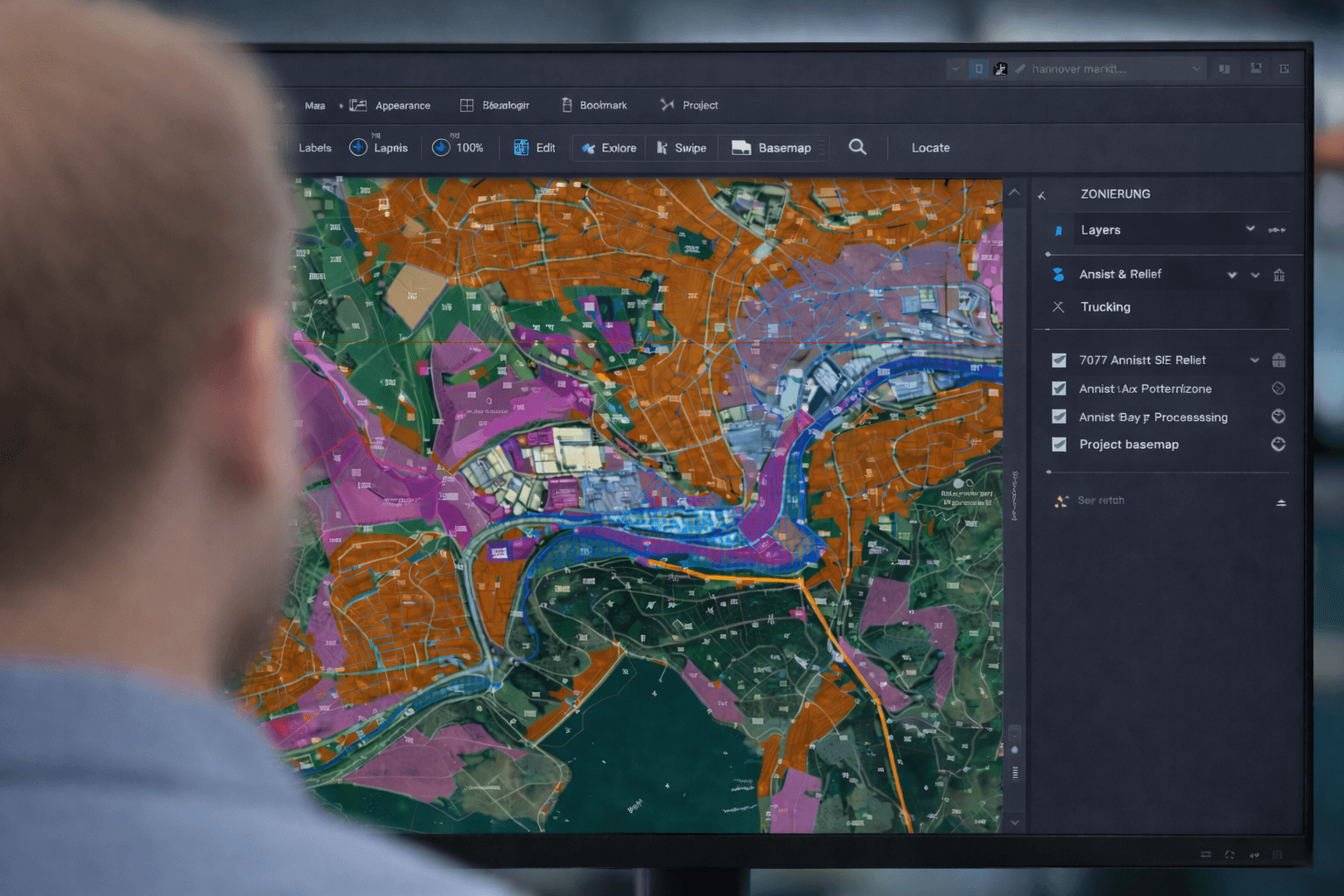Select the Project basemap layer name

click(1129, 444)
